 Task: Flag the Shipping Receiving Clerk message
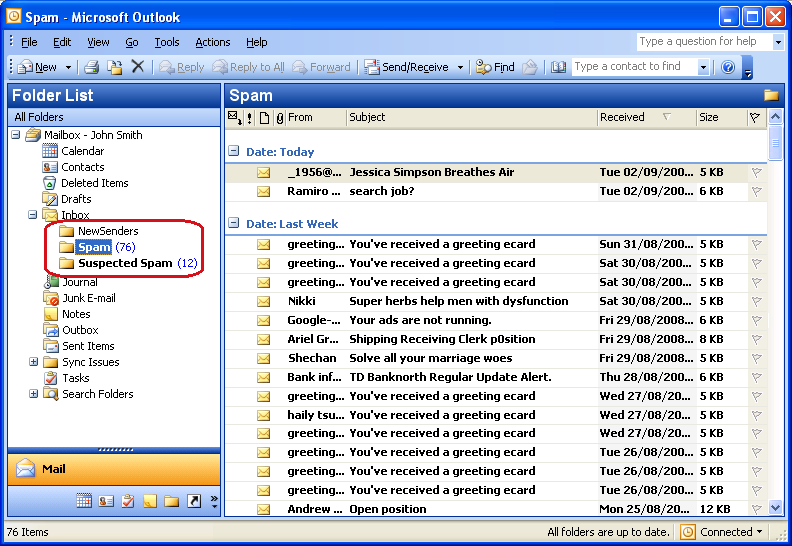pos(756,339)
